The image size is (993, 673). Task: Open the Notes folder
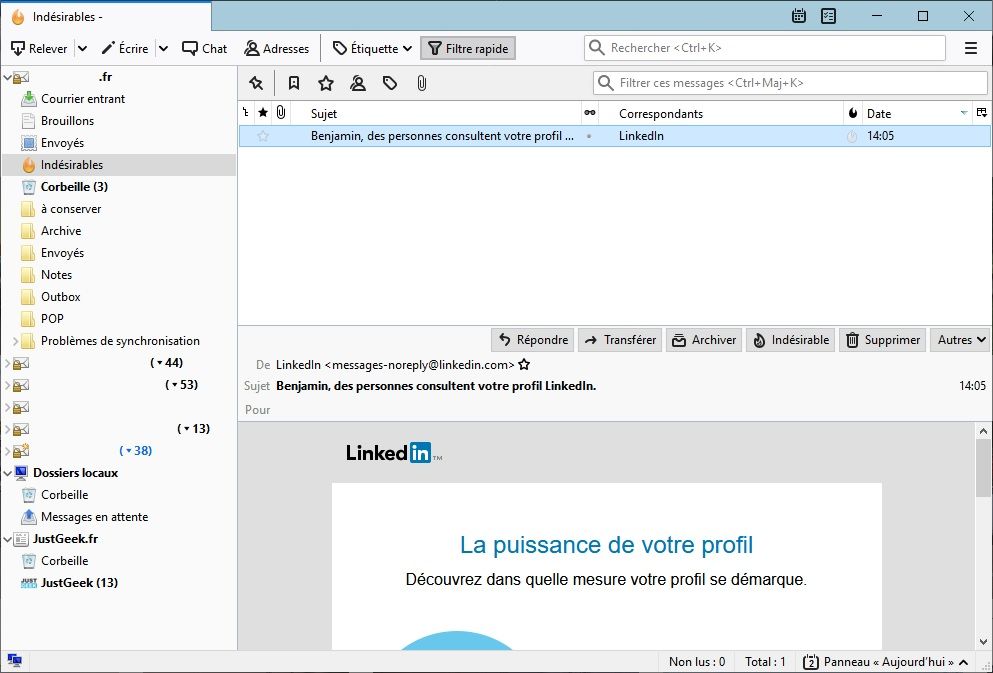pyautogui.click(x=56, y=275)
